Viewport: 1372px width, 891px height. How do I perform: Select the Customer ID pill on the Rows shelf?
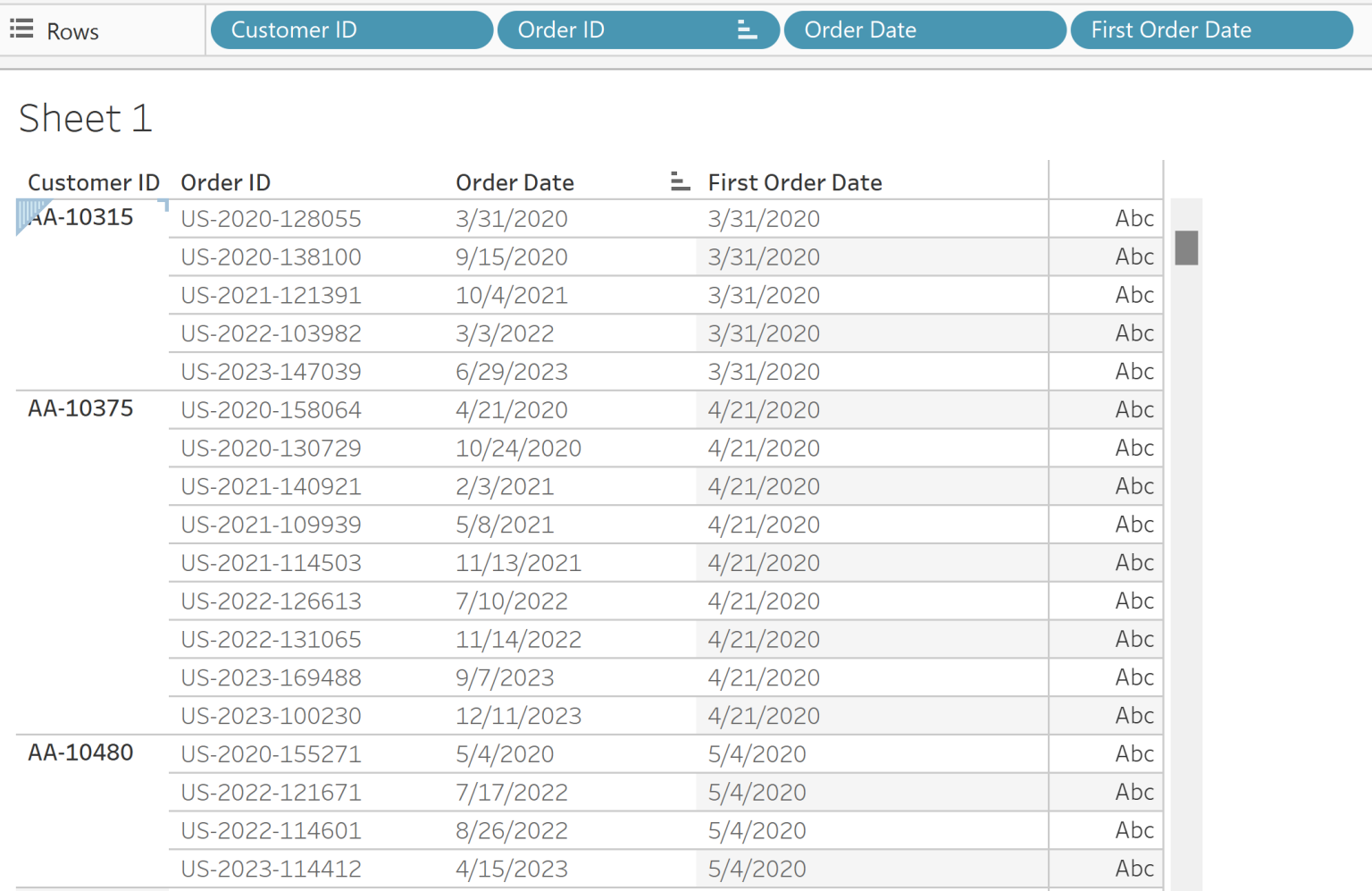click(x=351, y=29)
